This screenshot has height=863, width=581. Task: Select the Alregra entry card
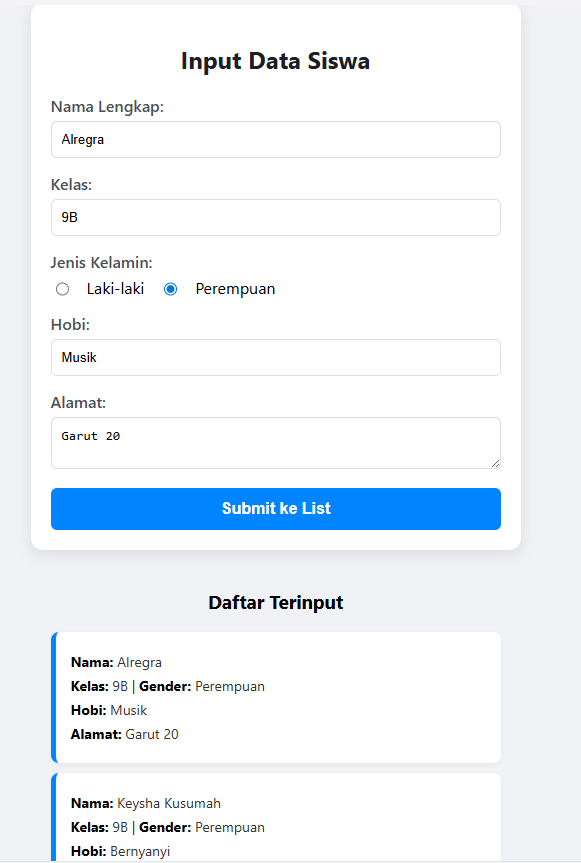click(x=276, y=697)
